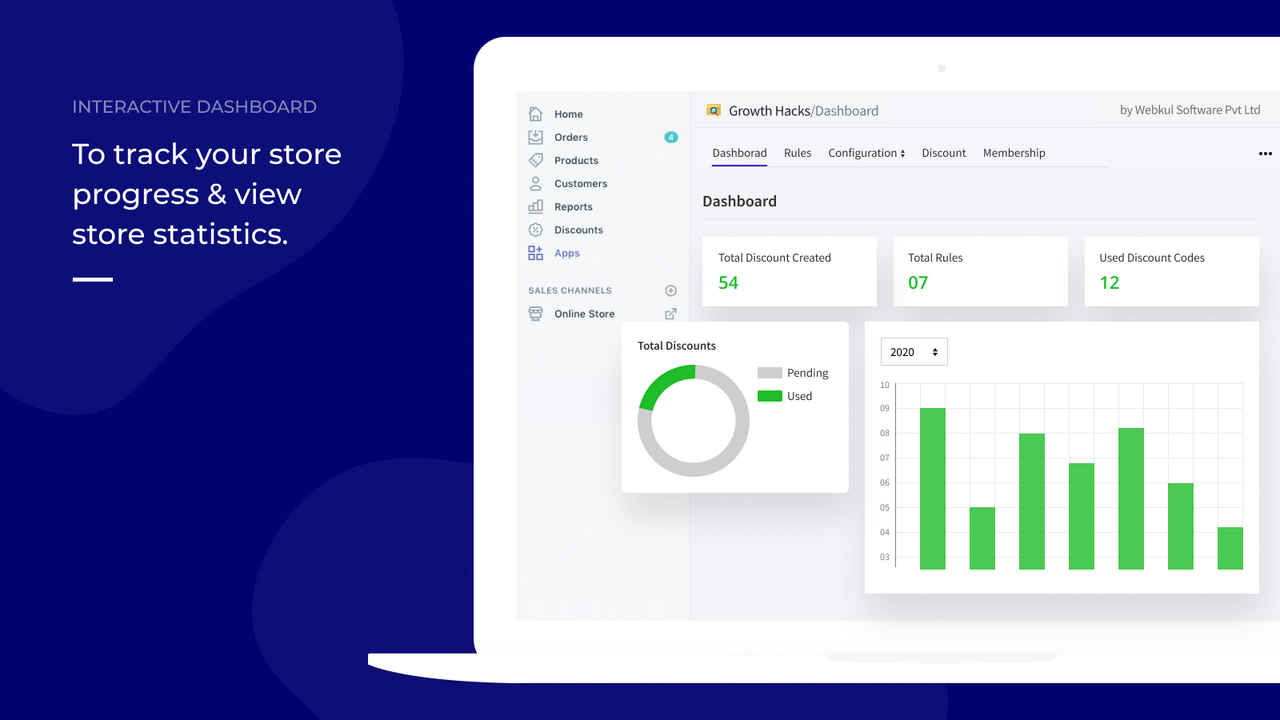Open Online Store with the storefront icon
The image size is (1280, 720).
pyautogui.click(x=536, y=313)
